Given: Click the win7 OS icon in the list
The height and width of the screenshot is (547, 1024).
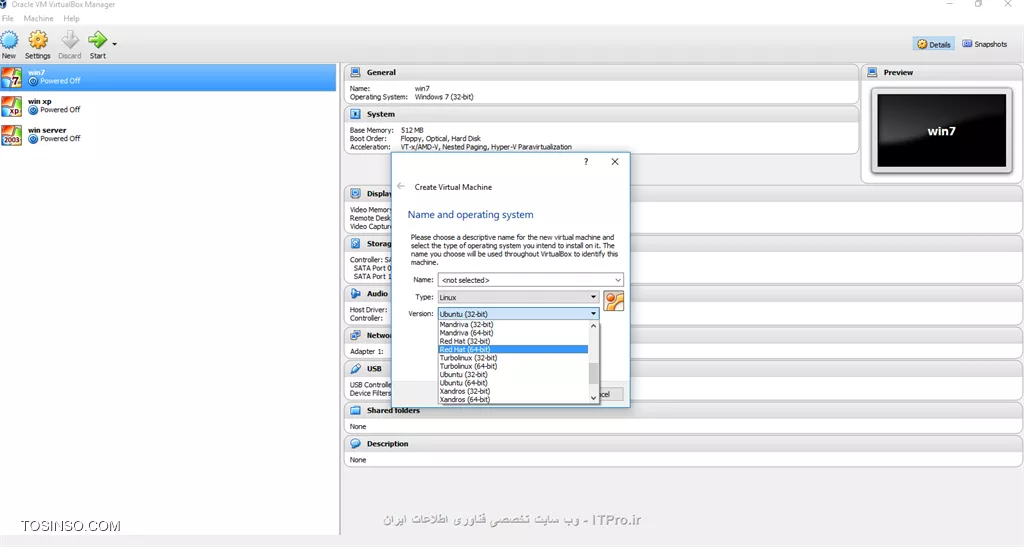Looking at the screenshot, I should [x=11, y=77].
